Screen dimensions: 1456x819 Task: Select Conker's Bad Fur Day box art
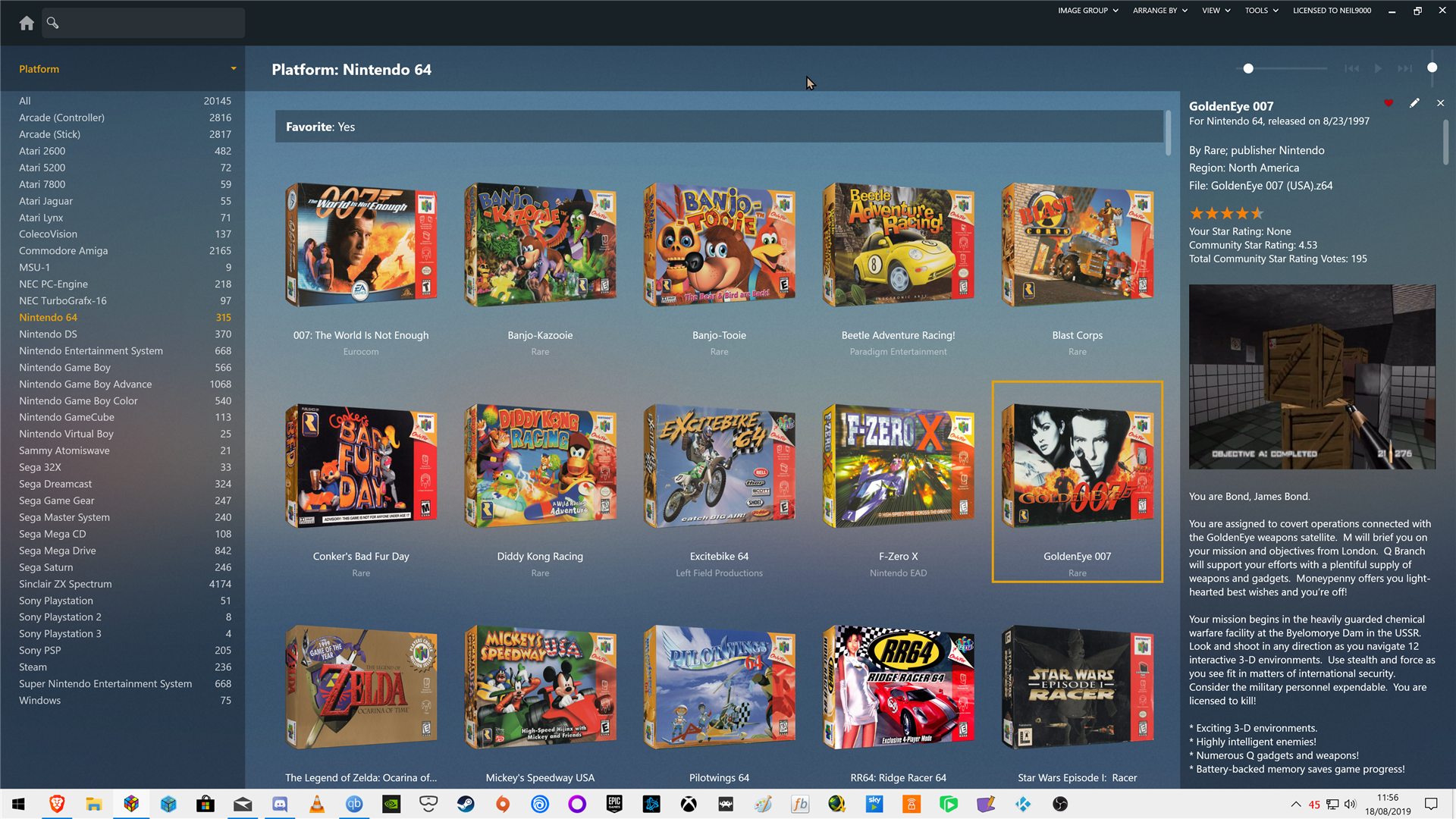pos(361,466)
